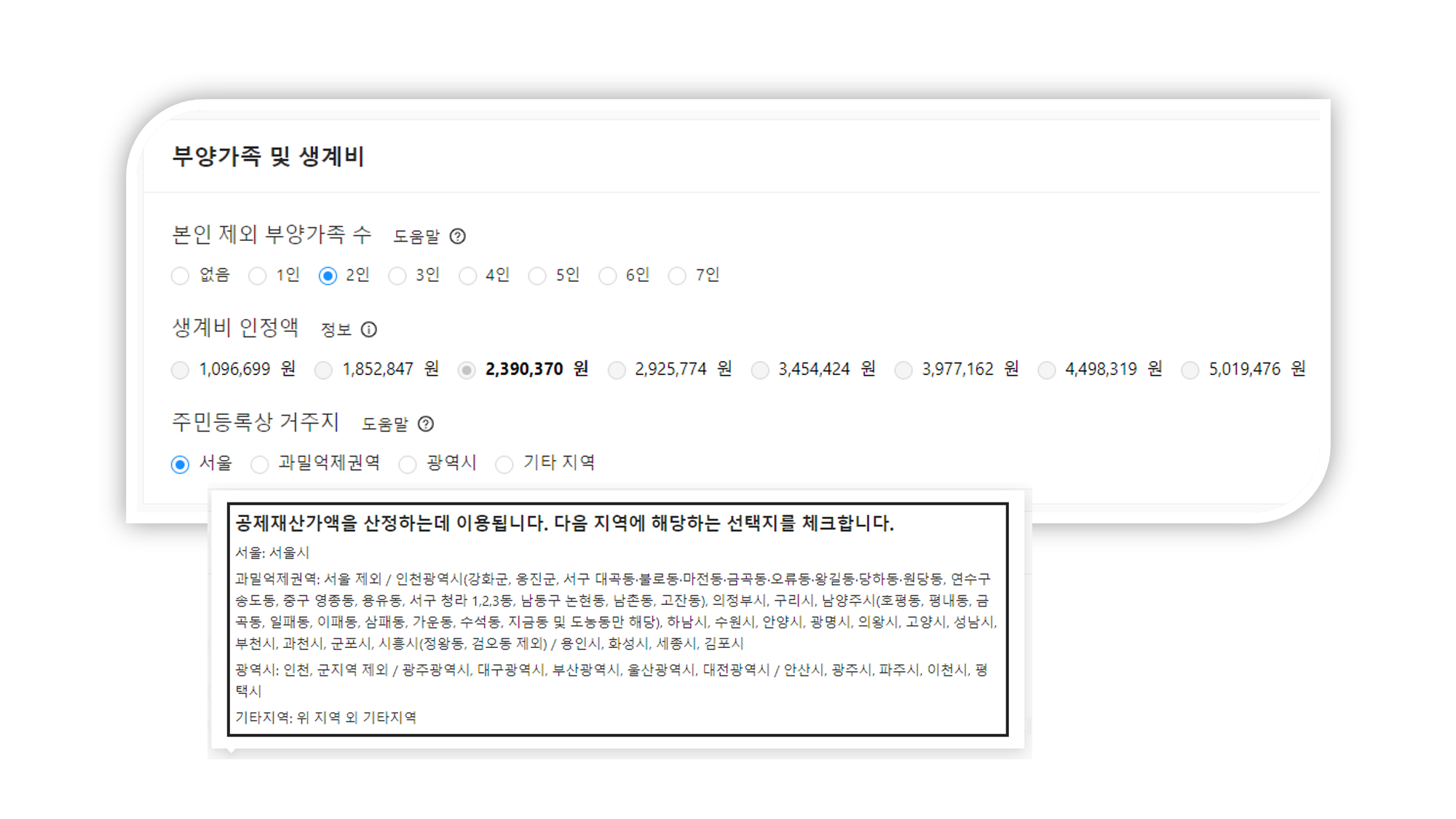Viewport: 1456px width, 819px height.
Task: Select 과밀억제권역 as residence
Action: (259, 464)
